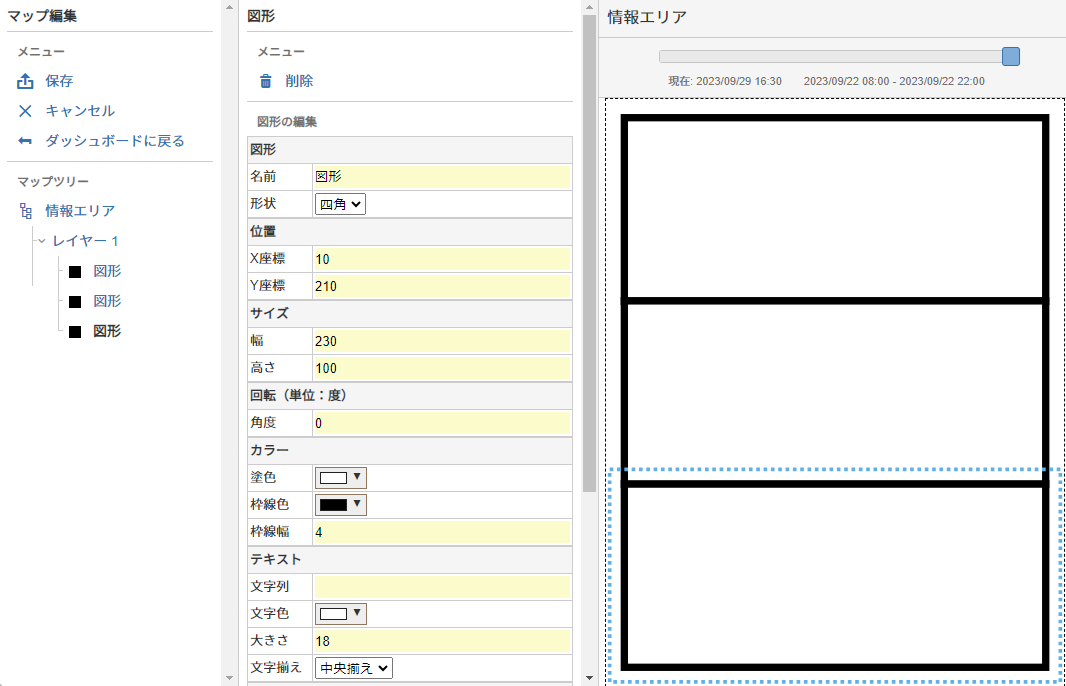Click the 情報エリア panel title

tap(647, 17)
